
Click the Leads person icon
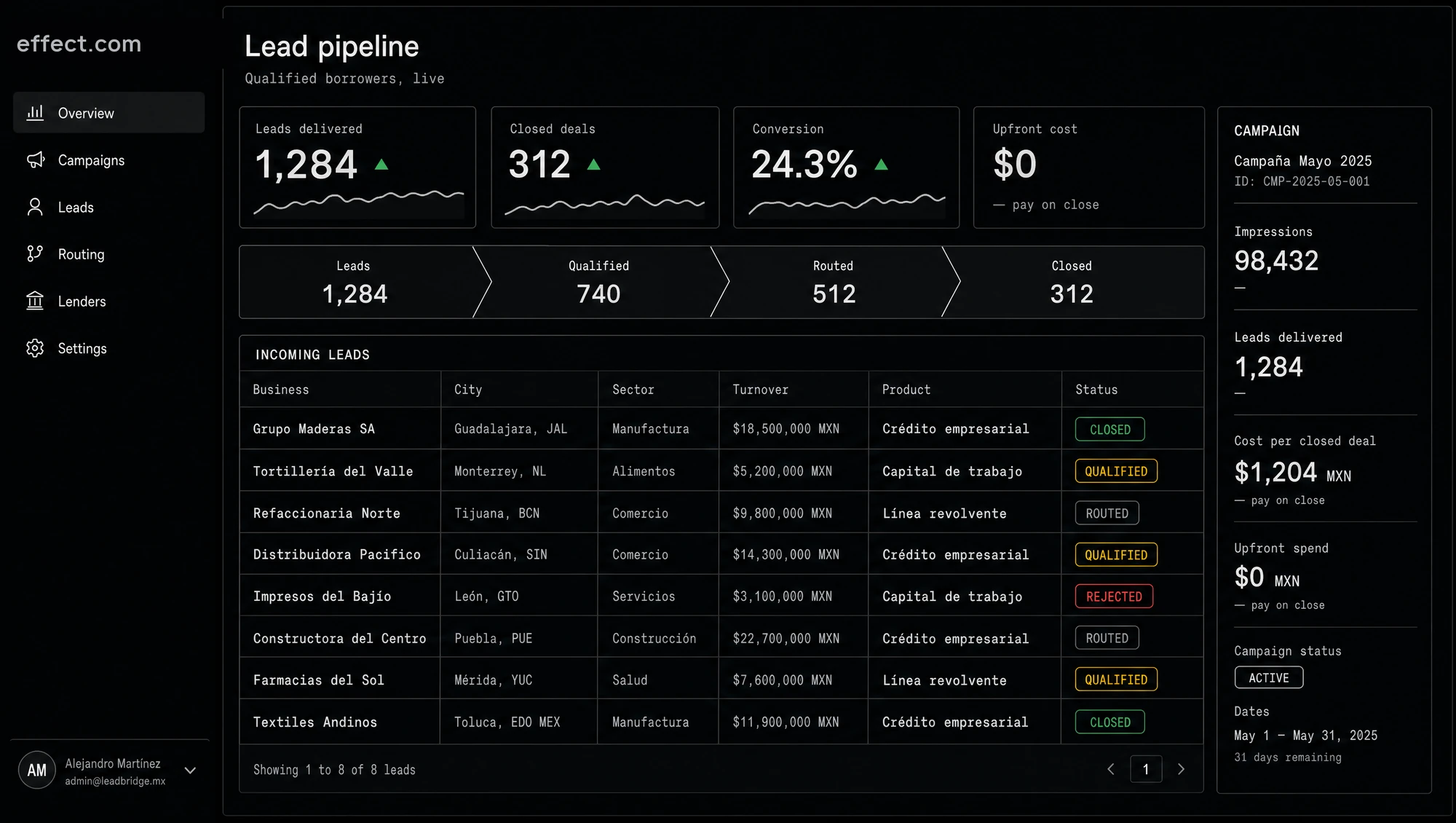click(x=35, y=207)
